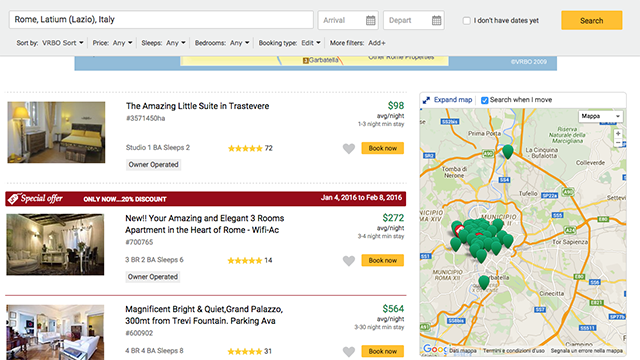Select the map pin near Prima Porta

(x=507, y=151)
